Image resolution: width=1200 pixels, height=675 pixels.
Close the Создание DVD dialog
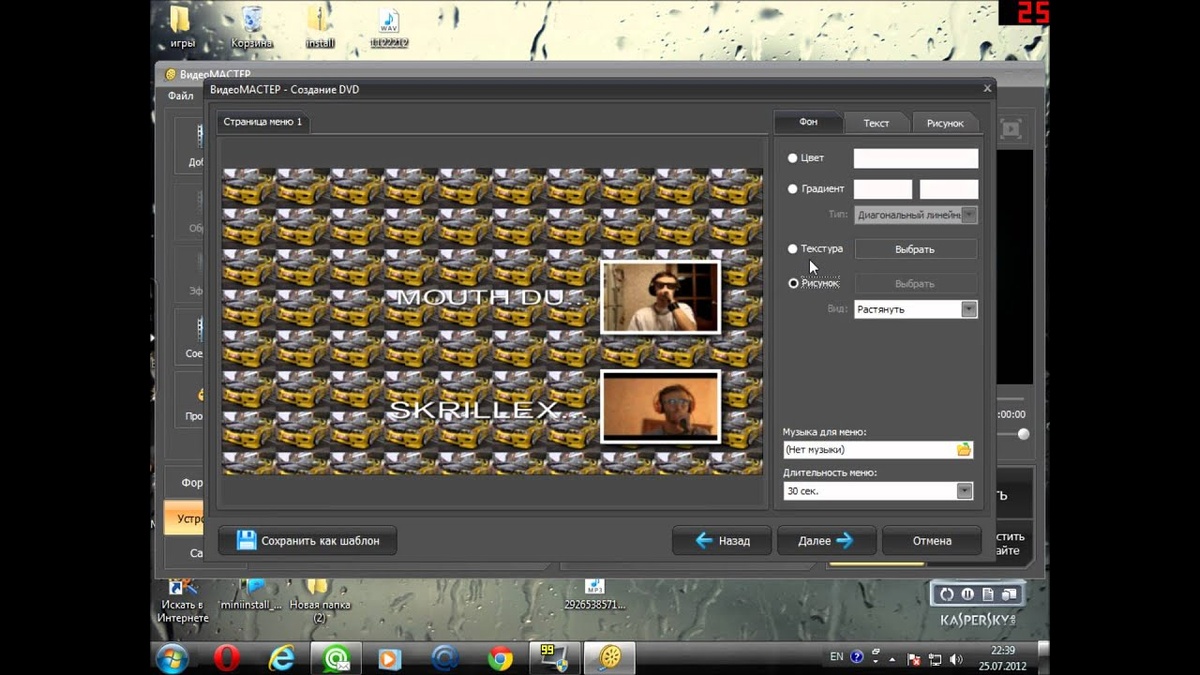click(x=987, y=89)
